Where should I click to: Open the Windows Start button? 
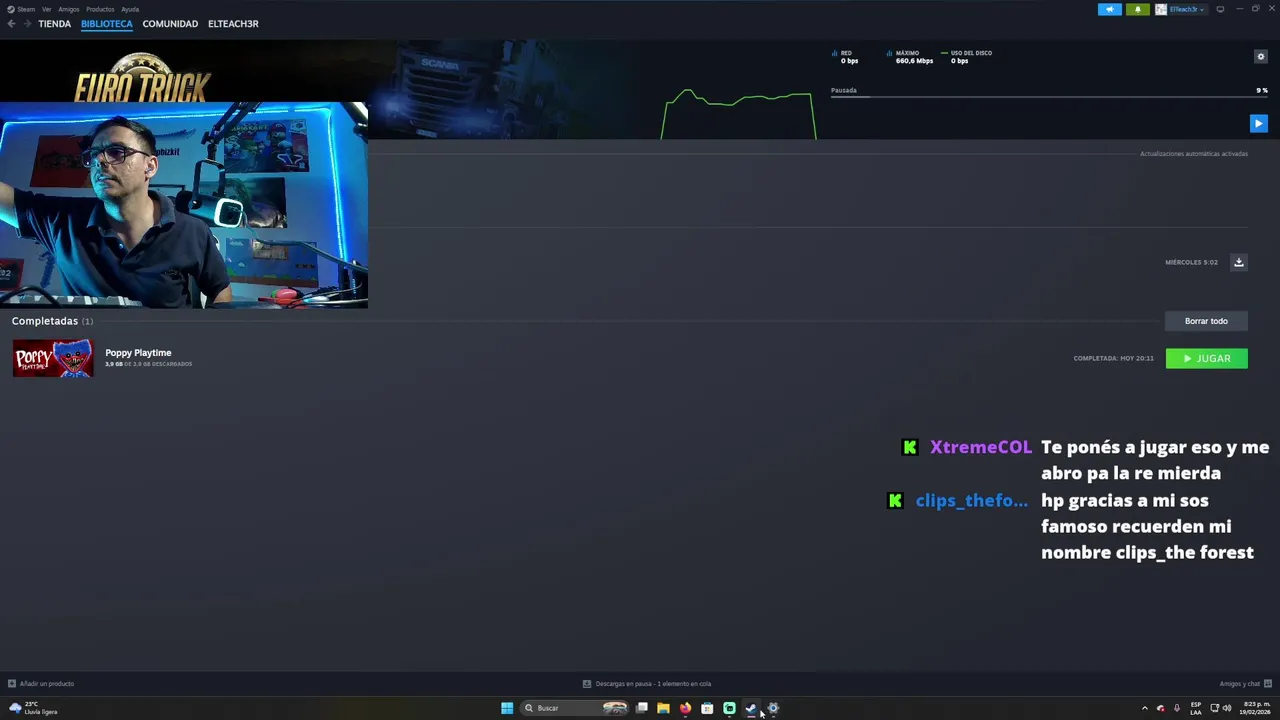(507, 708)
